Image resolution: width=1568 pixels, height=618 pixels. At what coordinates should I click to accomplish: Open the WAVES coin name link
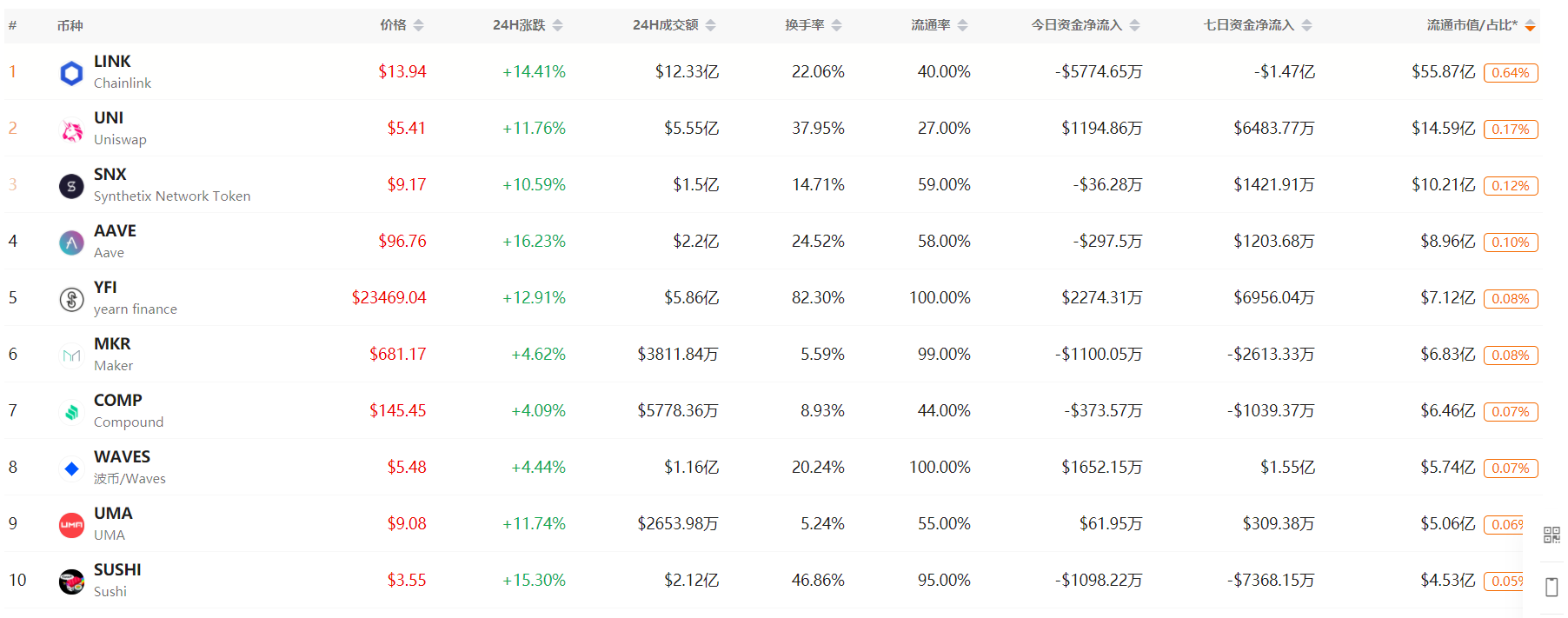pyautogui.click(x=122, y=456)
